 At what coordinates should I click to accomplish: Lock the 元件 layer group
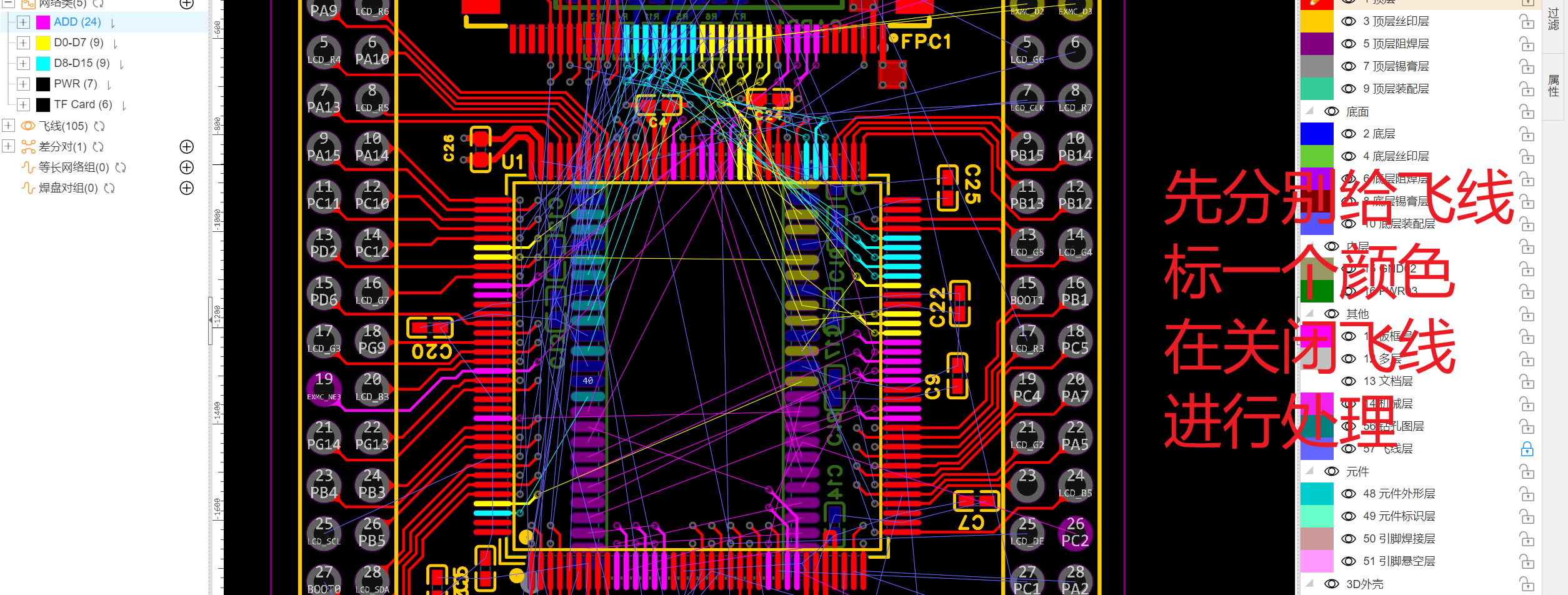point(1527,471)
